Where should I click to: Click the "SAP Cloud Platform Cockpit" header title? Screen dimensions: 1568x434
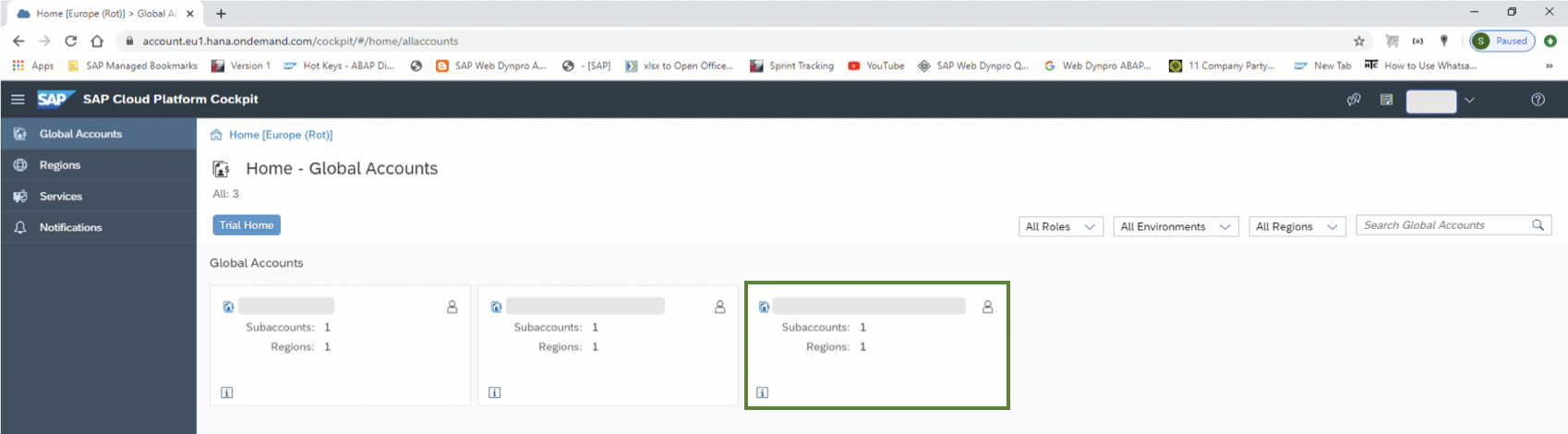(171, 99)
